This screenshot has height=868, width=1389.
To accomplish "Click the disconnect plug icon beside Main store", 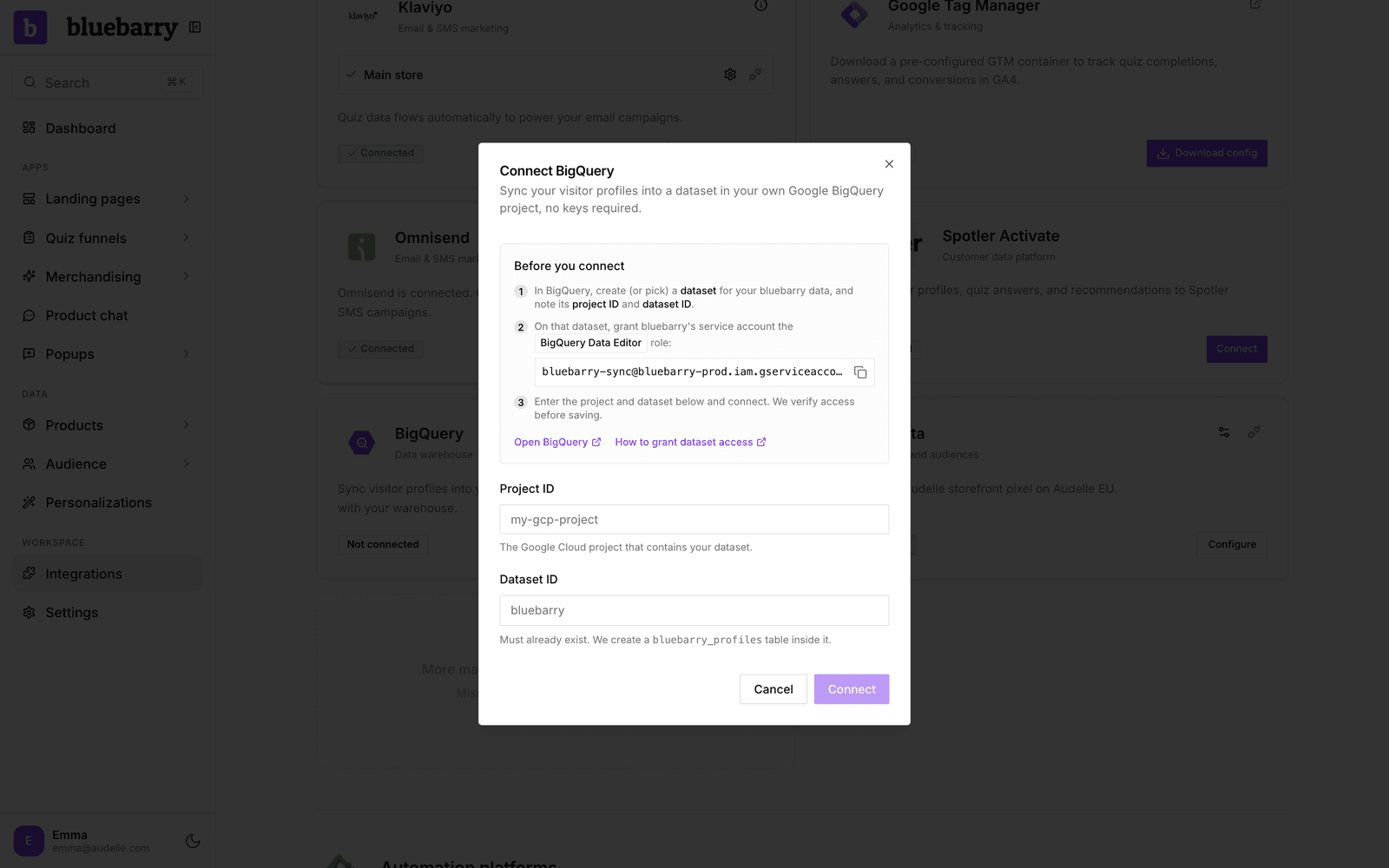I will [x=755, y=75].
